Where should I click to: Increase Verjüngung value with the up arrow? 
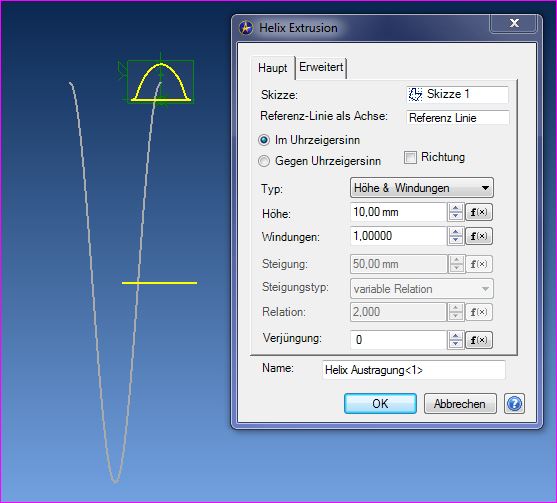pyautogui.click(x=455, y=336)
